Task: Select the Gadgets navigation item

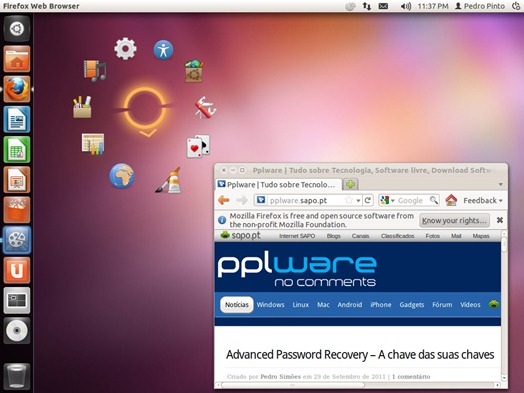Action: pyautogui.click(x=411, y=304)
